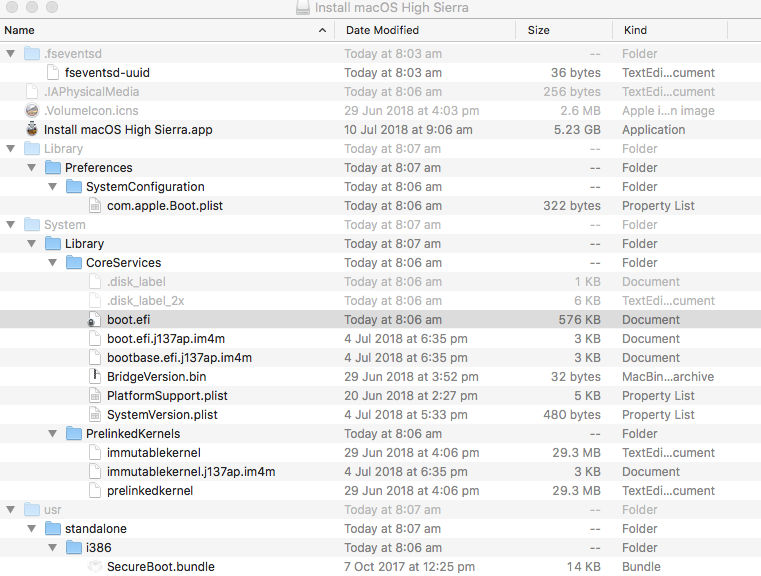Click the 'MacBin...archive' kind label
The image size is (761, 576).
(668, 377)
